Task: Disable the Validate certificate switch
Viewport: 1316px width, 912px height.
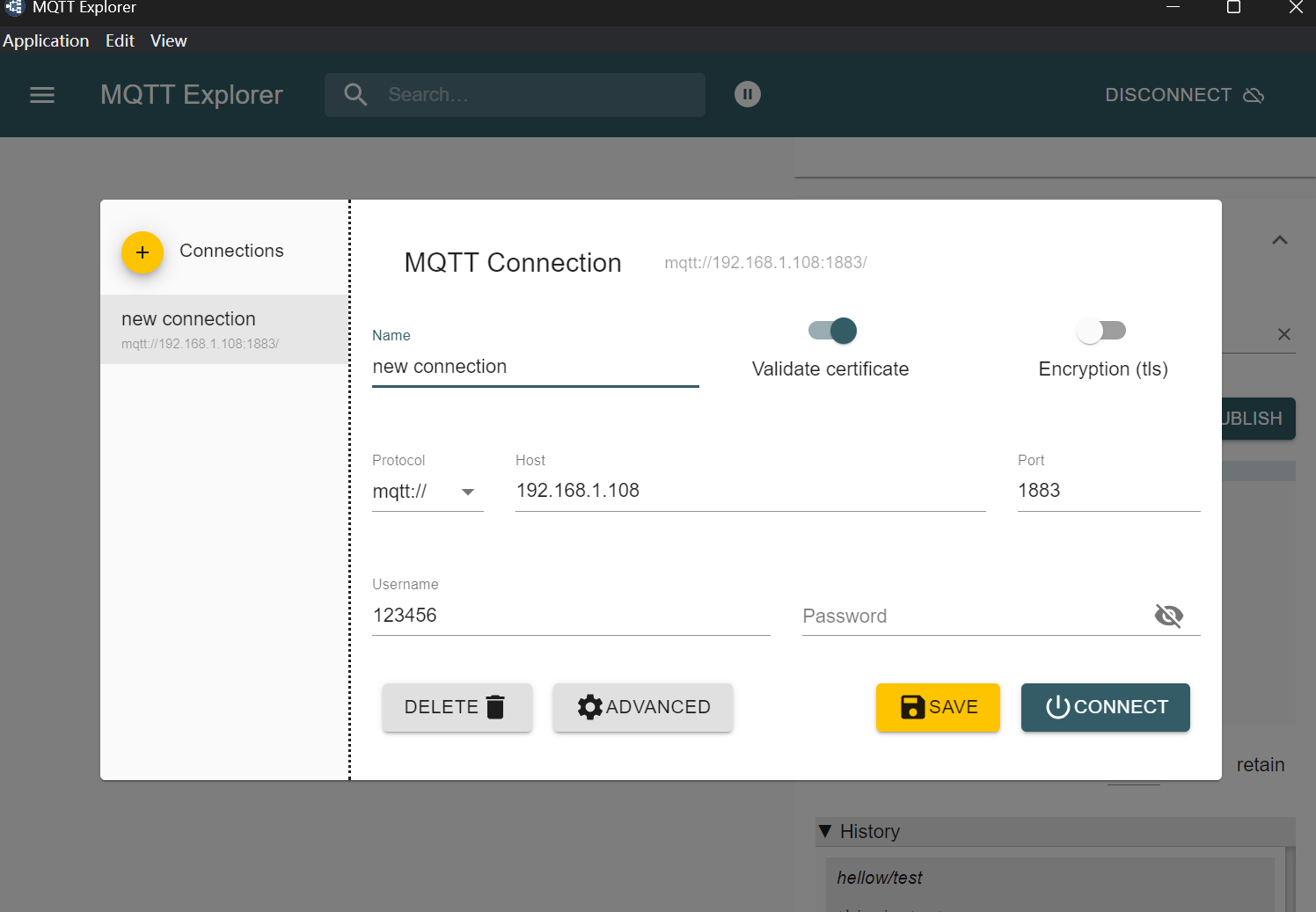Action: click(x=832, y=331)
